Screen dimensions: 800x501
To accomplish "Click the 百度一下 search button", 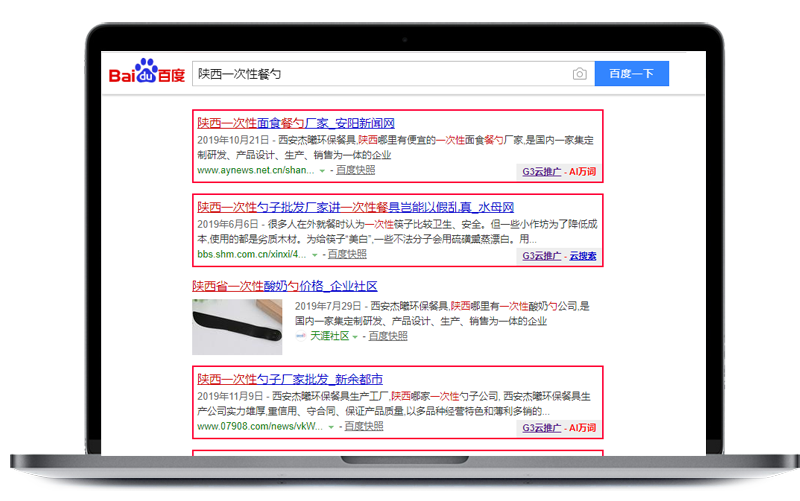I will (x=632, y=74).
